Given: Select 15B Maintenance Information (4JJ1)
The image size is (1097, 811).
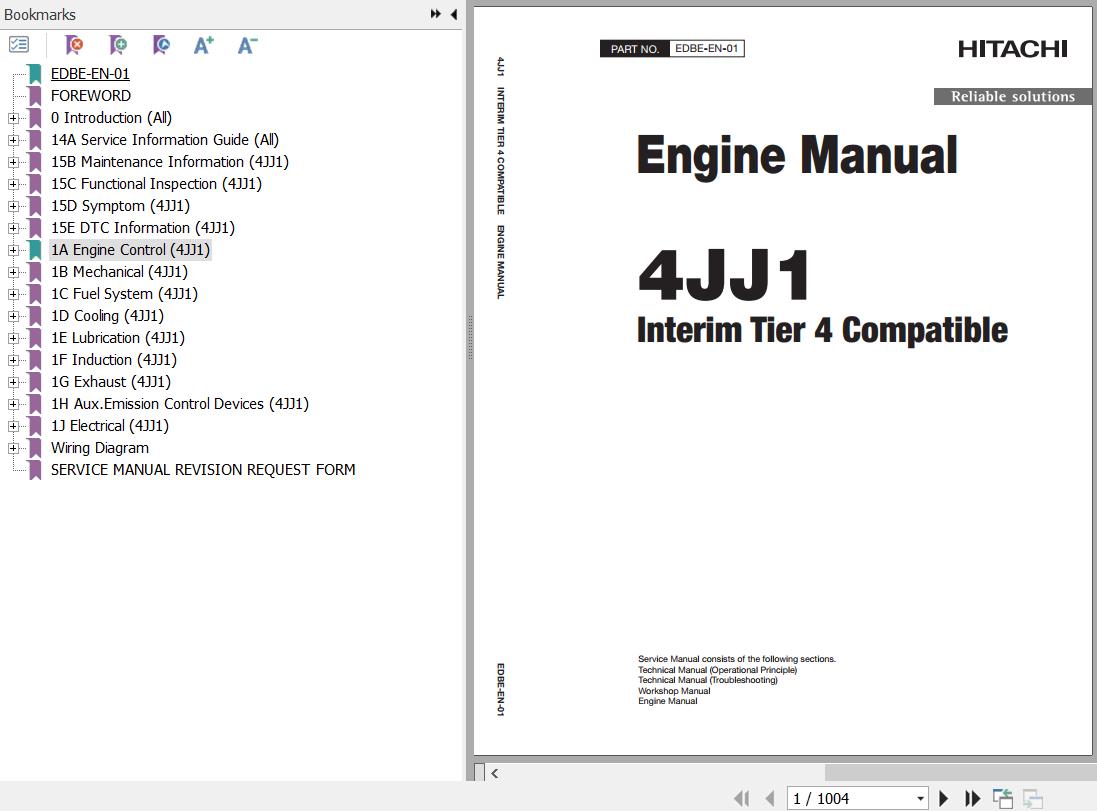Looking at the screenshot, I should (170, 162).
